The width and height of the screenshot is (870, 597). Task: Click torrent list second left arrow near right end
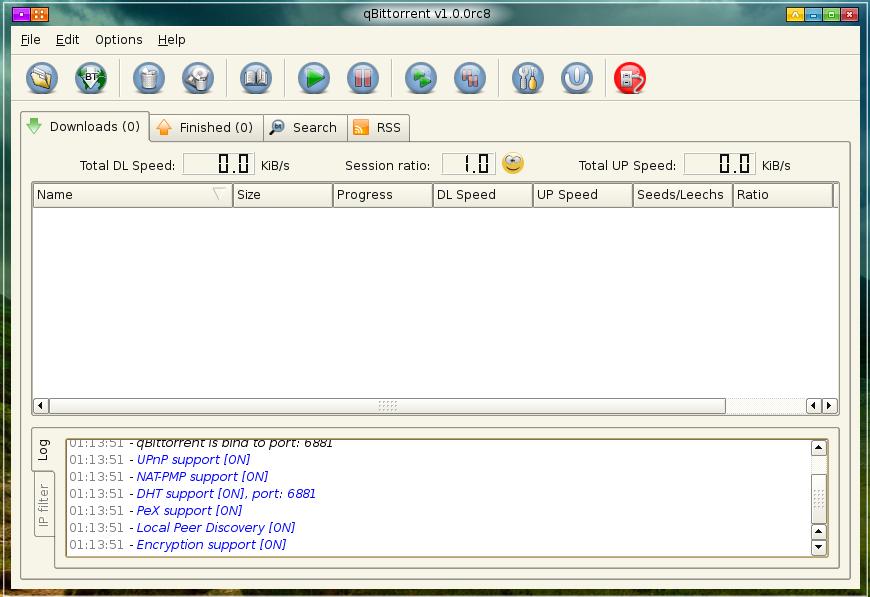point(814,406)
